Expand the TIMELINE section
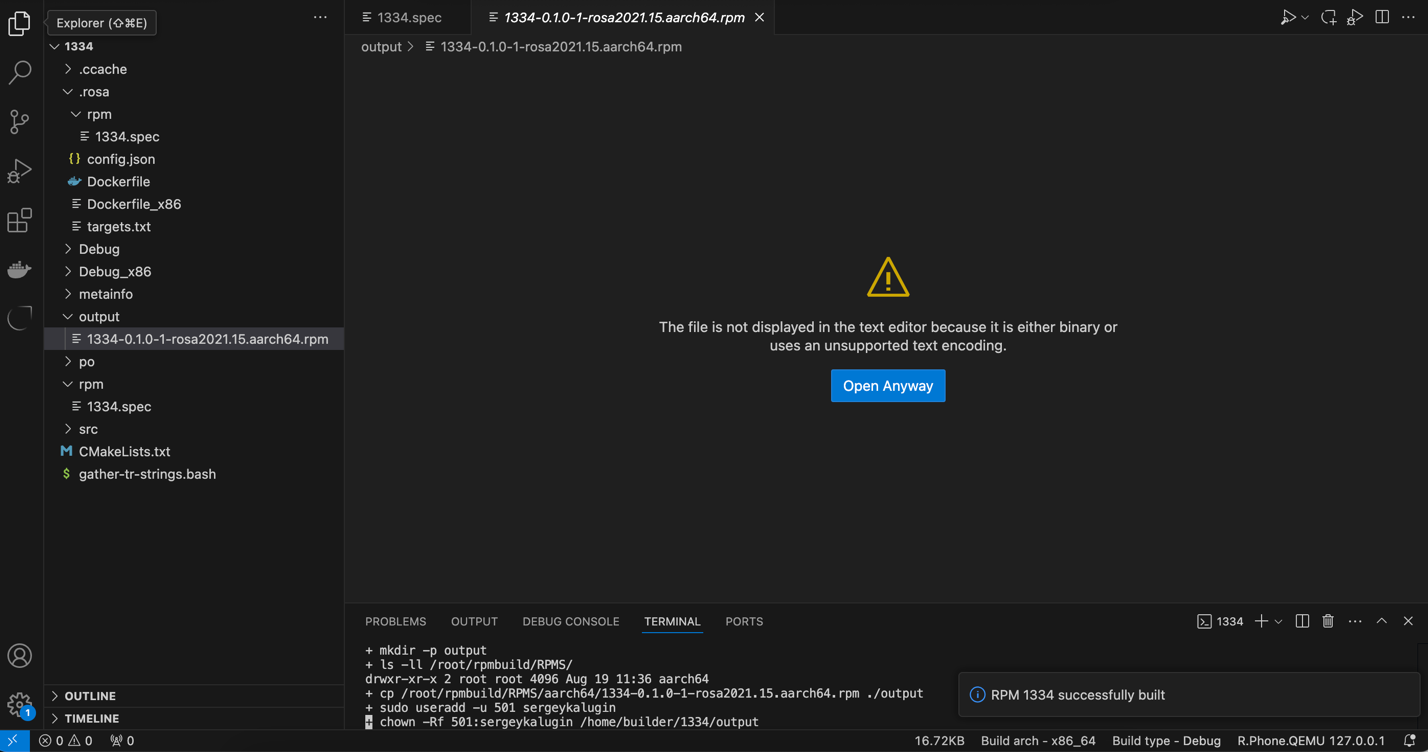Viewport: 1428px width, 752px height. coord(91,718)
